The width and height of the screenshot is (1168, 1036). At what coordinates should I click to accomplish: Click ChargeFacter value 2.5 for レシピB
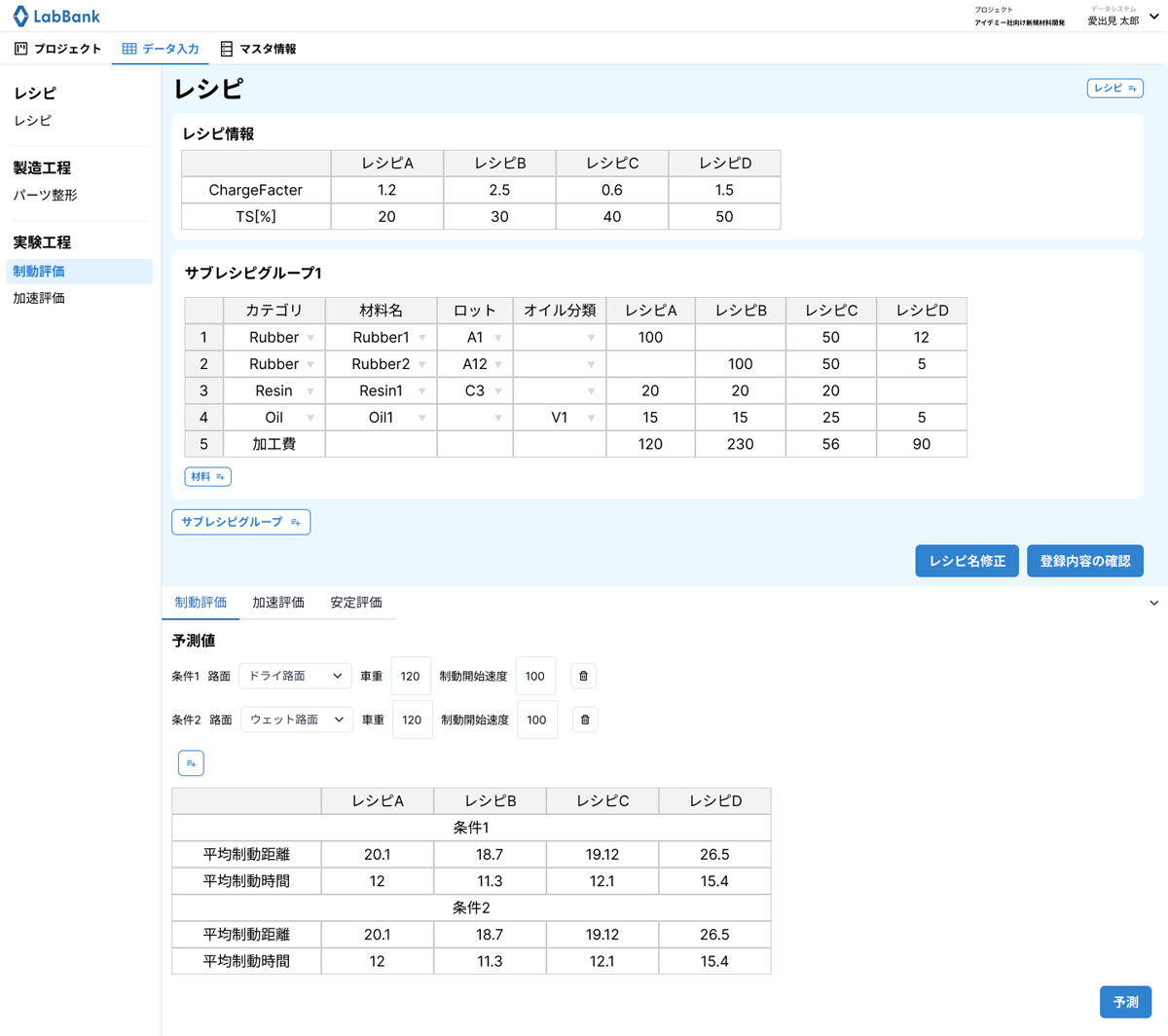[499, 190]
